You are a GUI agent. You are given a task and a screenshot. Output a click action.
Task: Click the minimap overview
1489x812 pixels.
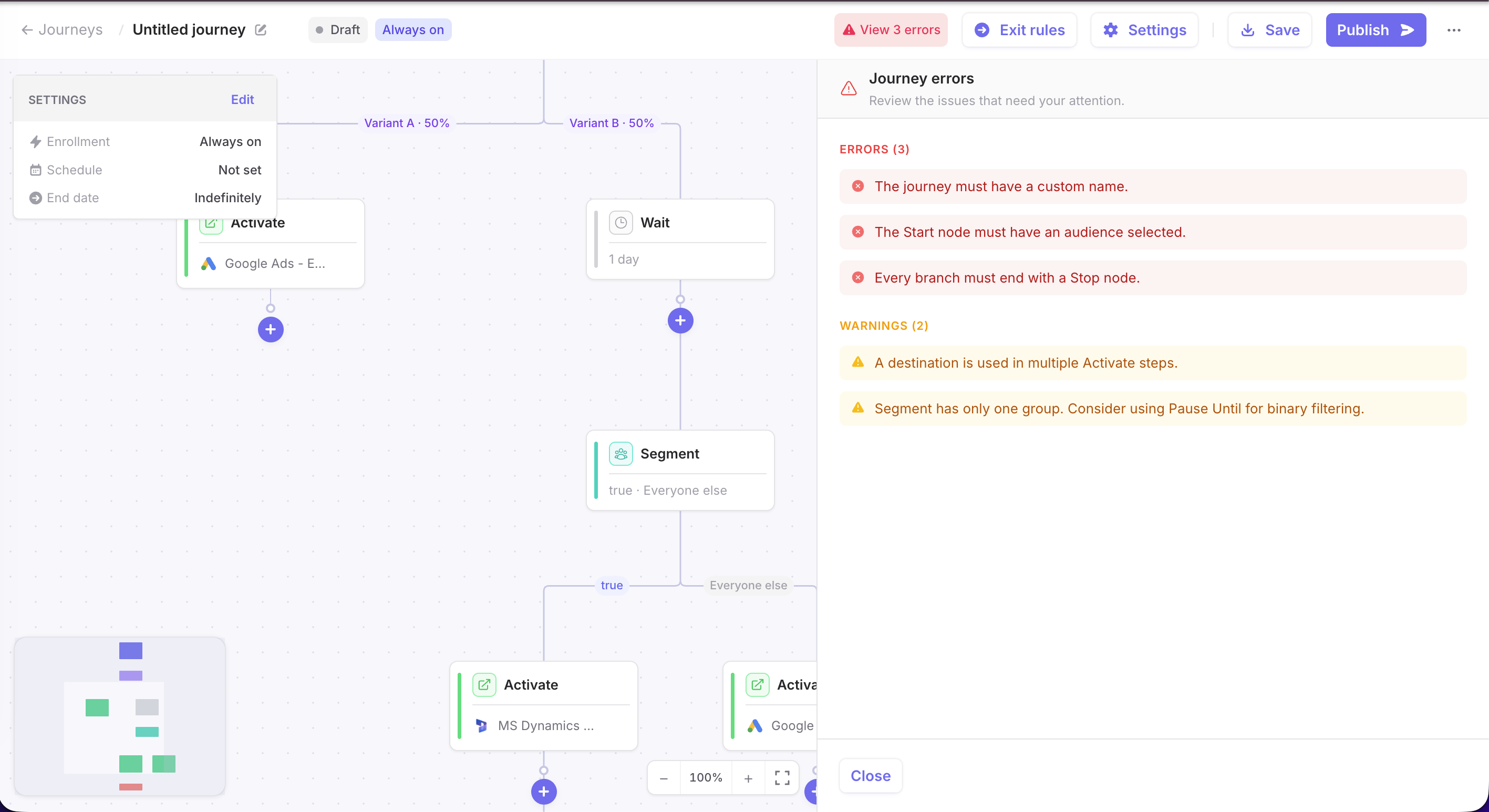120,716
